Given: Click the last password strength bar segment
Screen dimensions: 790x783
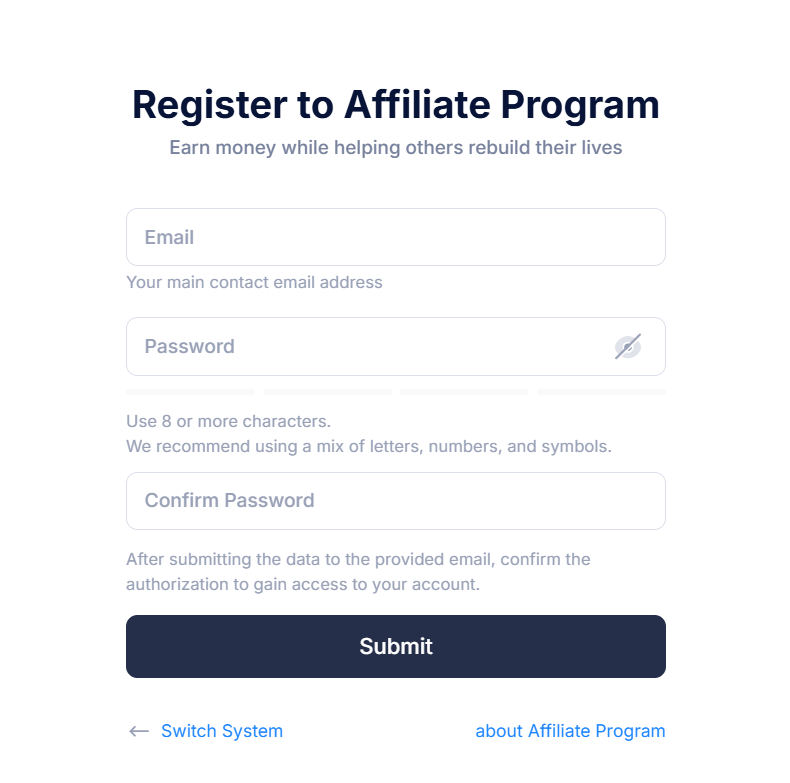Looking at the screenshot, I should click(x=602, y=392).
